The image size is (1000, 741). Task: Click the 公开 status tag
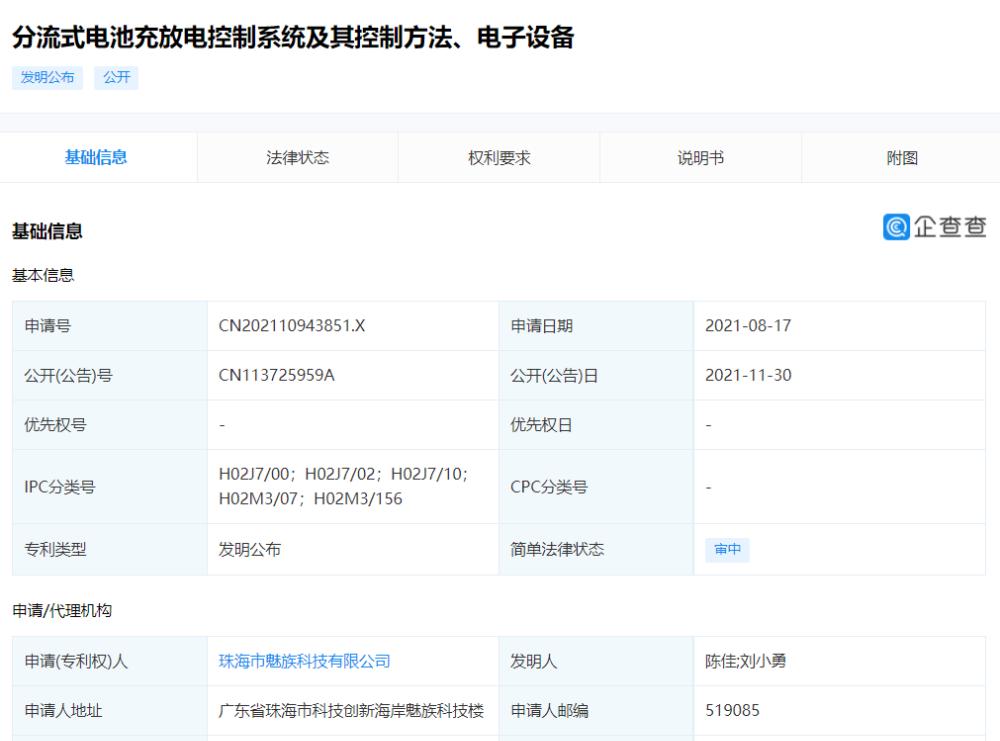[x=116, y=78]
